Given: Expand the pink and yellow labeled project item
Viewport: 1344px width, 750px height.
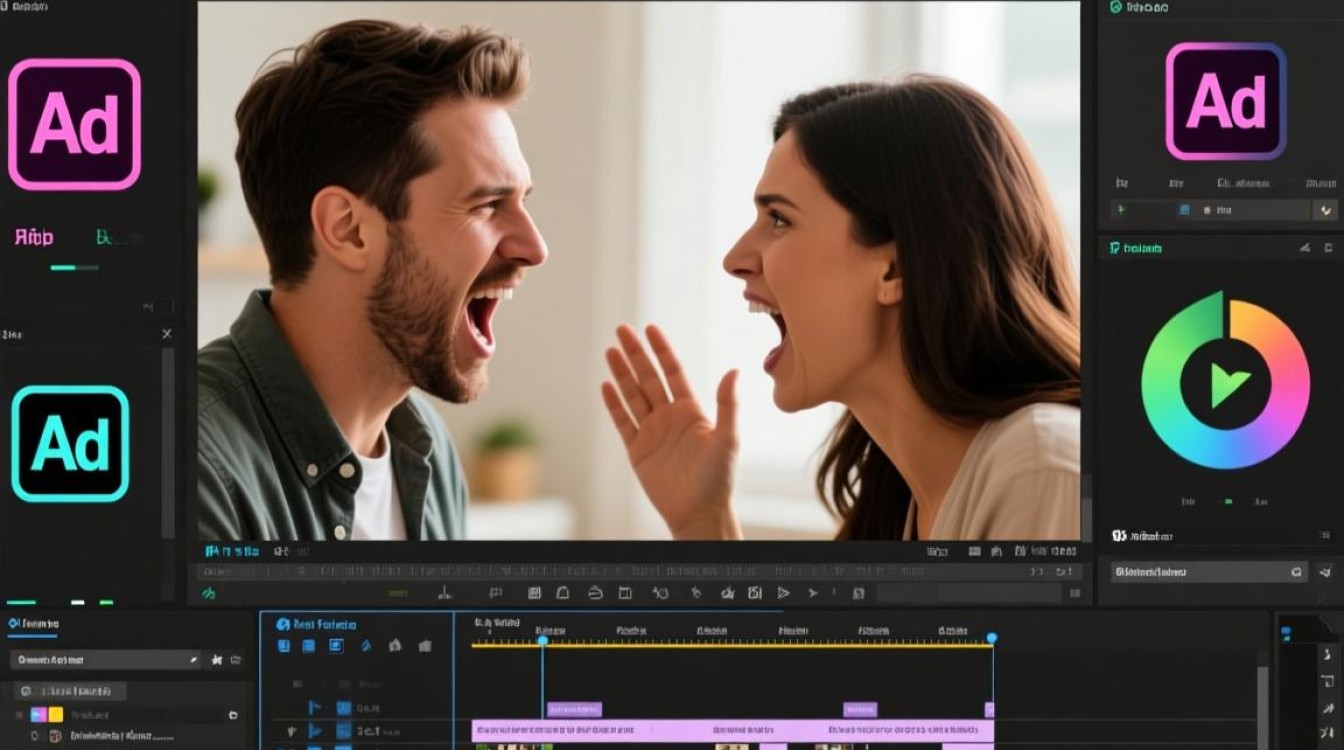Looking at the screenshot, I should click(x=47, y=715).
